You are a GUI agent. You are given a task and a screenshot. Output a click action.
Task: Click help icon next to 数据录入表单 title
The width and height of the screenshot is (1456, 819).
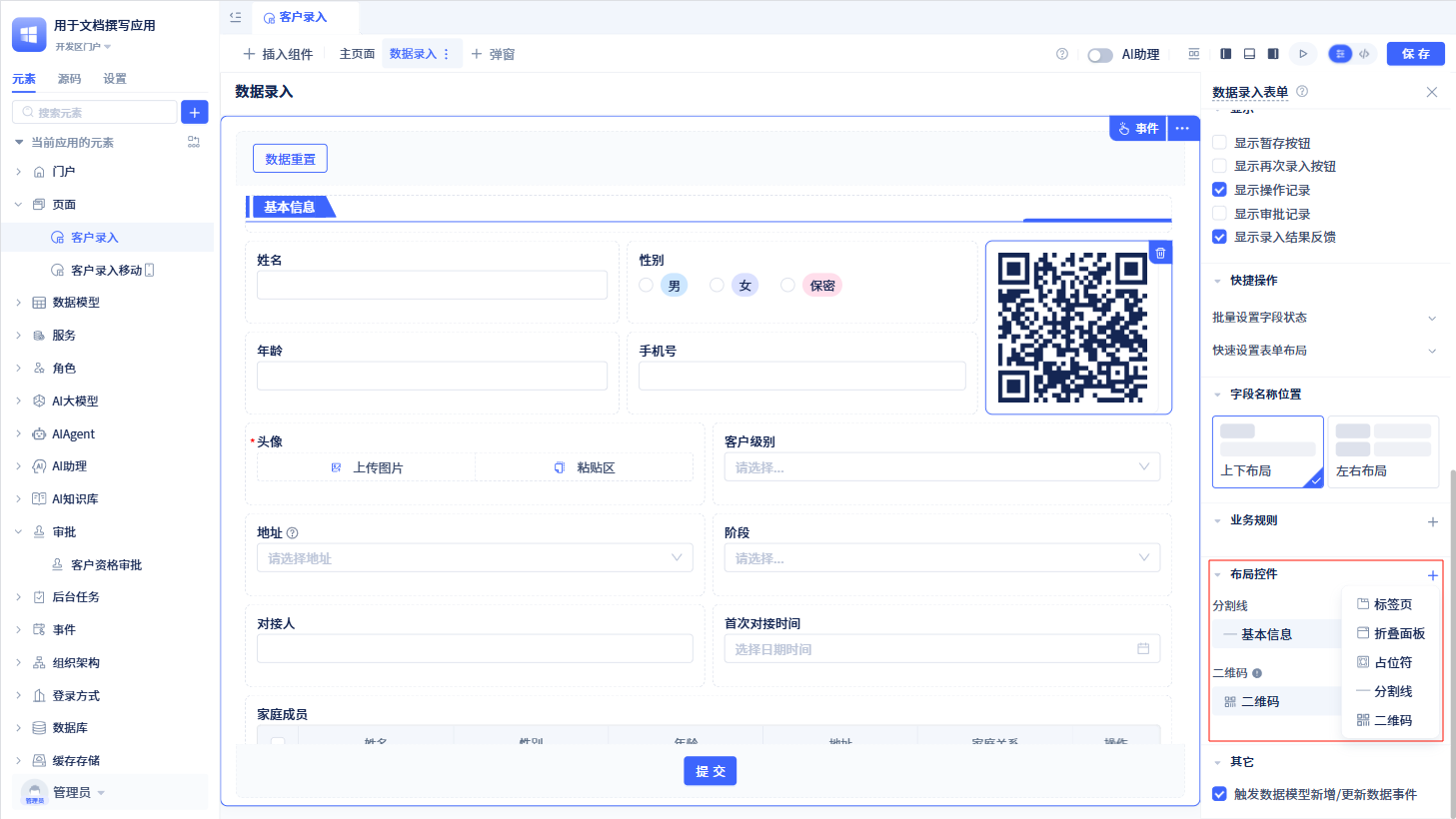(x=1302, y=91)
